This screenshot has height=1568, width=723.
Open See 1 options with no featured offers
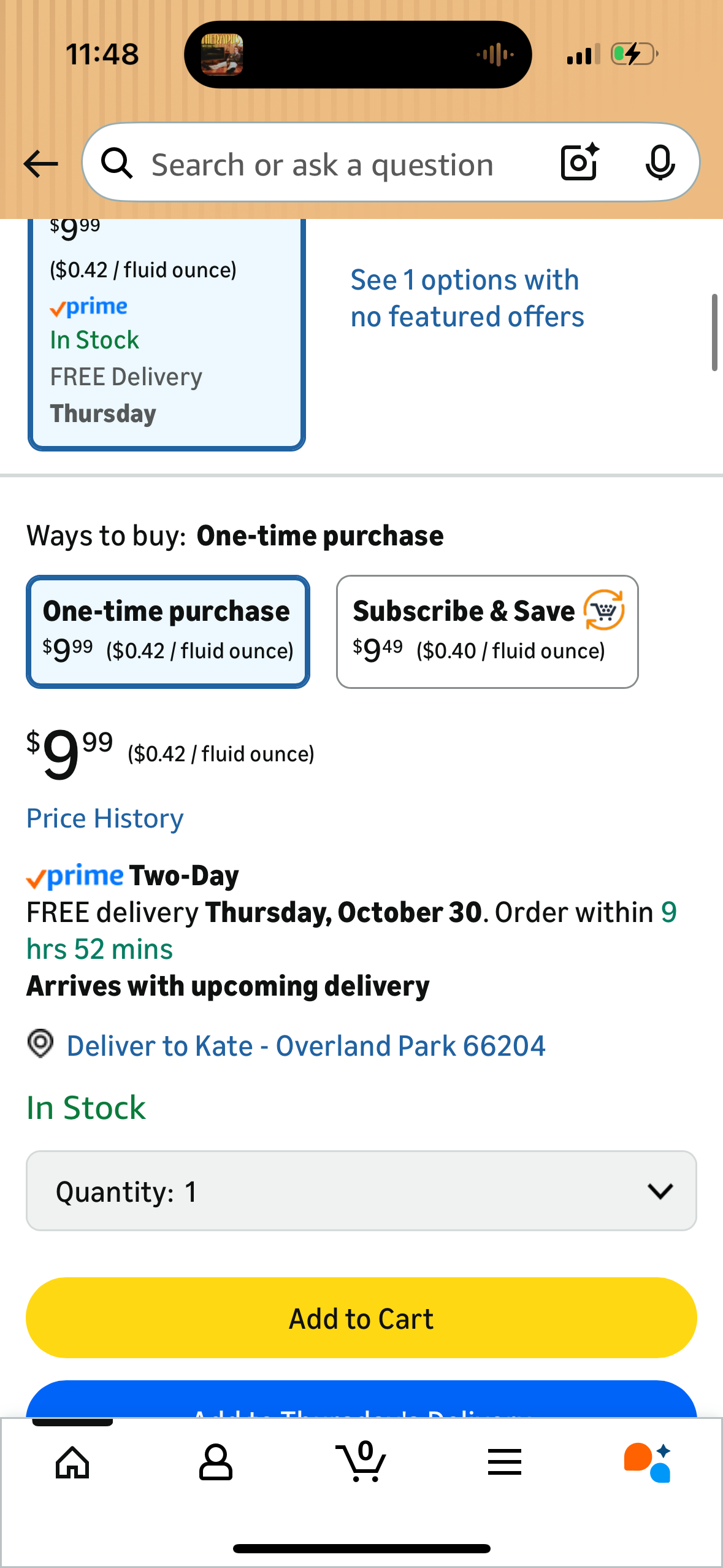(x=467, y=299)
